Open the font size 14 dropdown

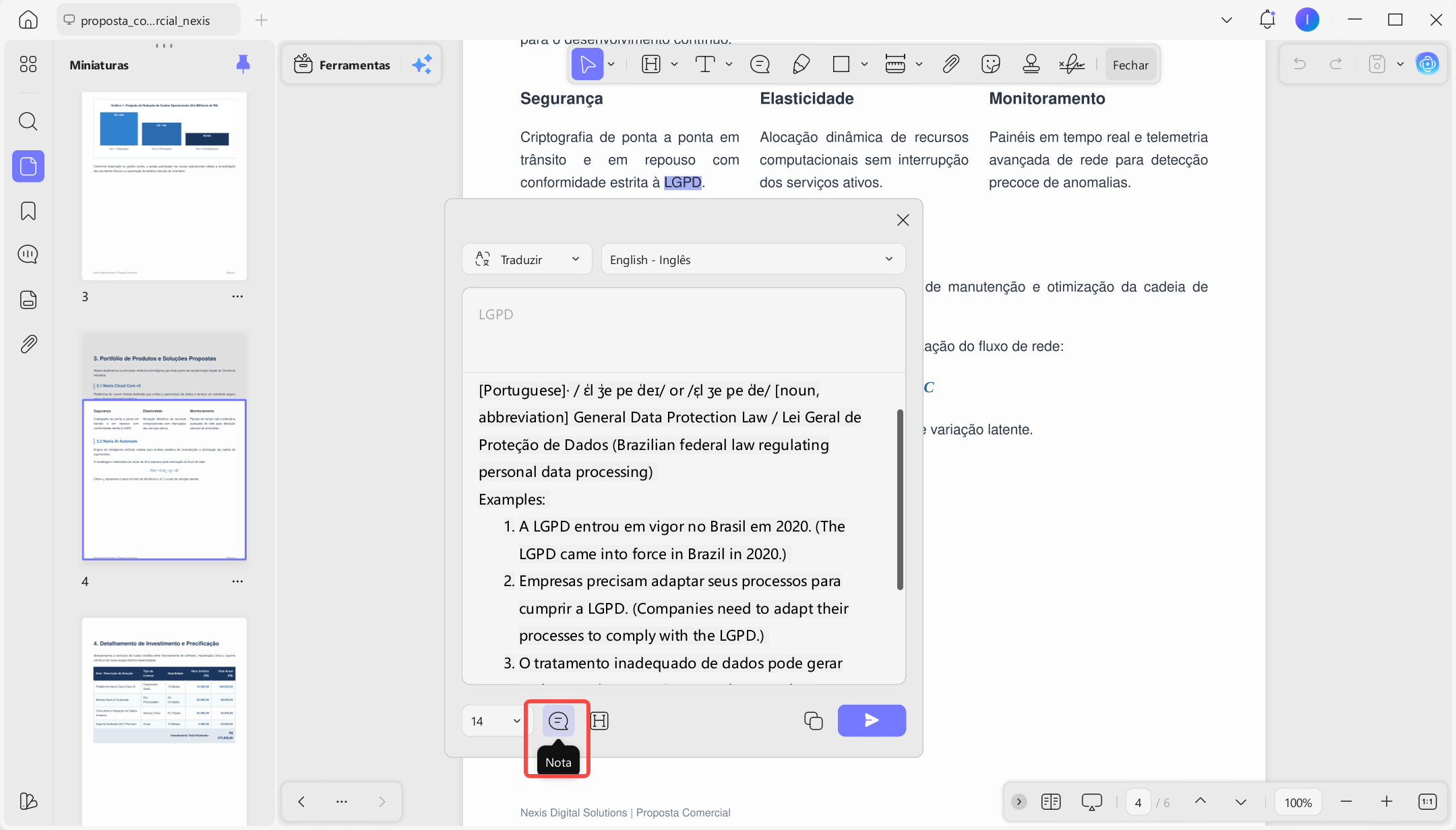[497, 721]
